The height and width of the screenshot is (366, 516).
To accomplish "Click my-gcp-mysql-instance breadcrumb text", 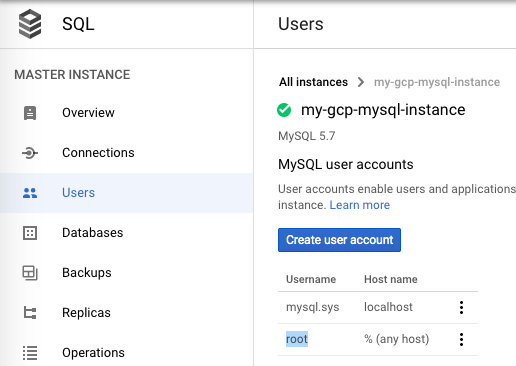I will [x=437, y=82].
